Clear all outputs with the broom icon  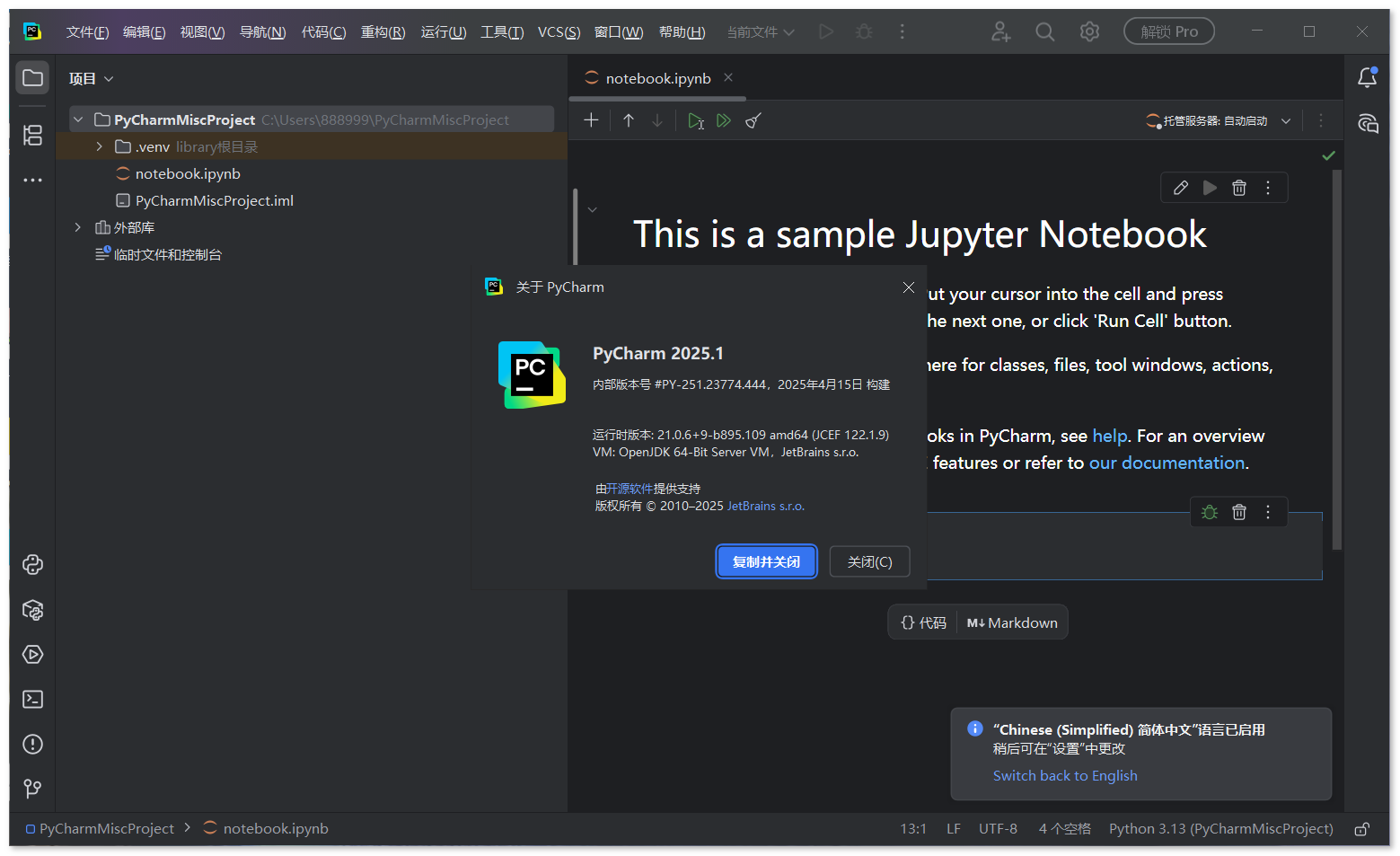[x=753, y=120]
